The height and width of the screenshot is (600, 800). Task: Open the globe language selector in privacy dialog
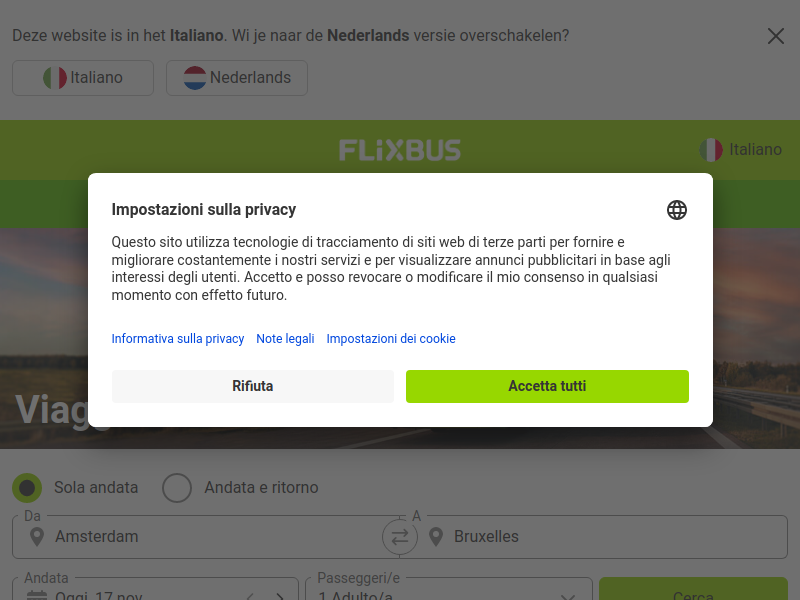coord(677,210)
